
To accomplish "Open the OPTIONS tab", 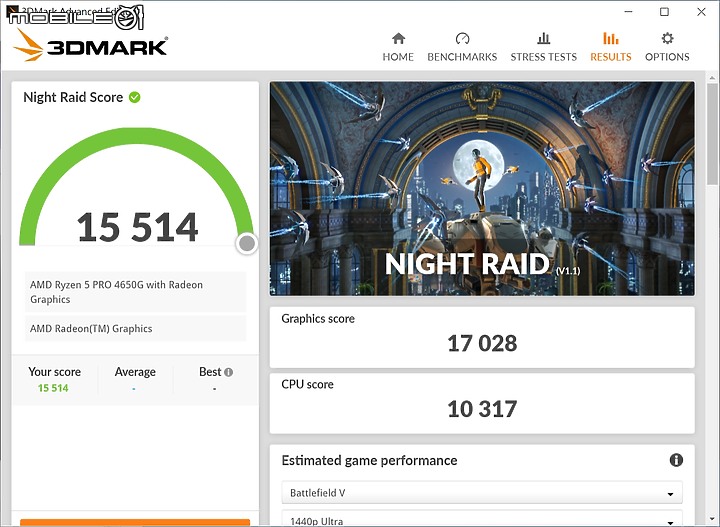I will [x=667, y=47].
